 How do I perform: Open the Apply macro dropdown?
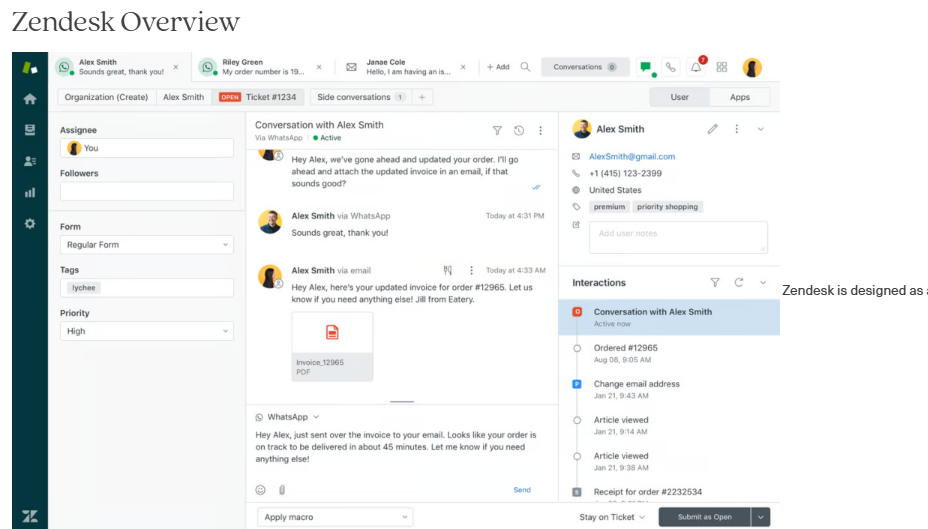click(x=335, y=517)
